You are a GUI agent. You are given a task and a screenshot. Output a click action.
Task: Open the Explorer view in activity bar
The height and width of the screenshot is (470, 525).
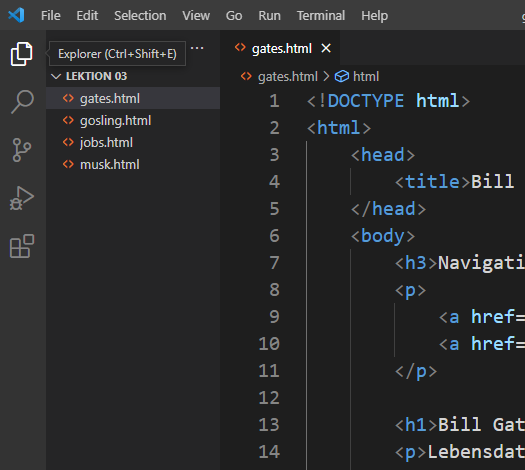tap(22, 54)
